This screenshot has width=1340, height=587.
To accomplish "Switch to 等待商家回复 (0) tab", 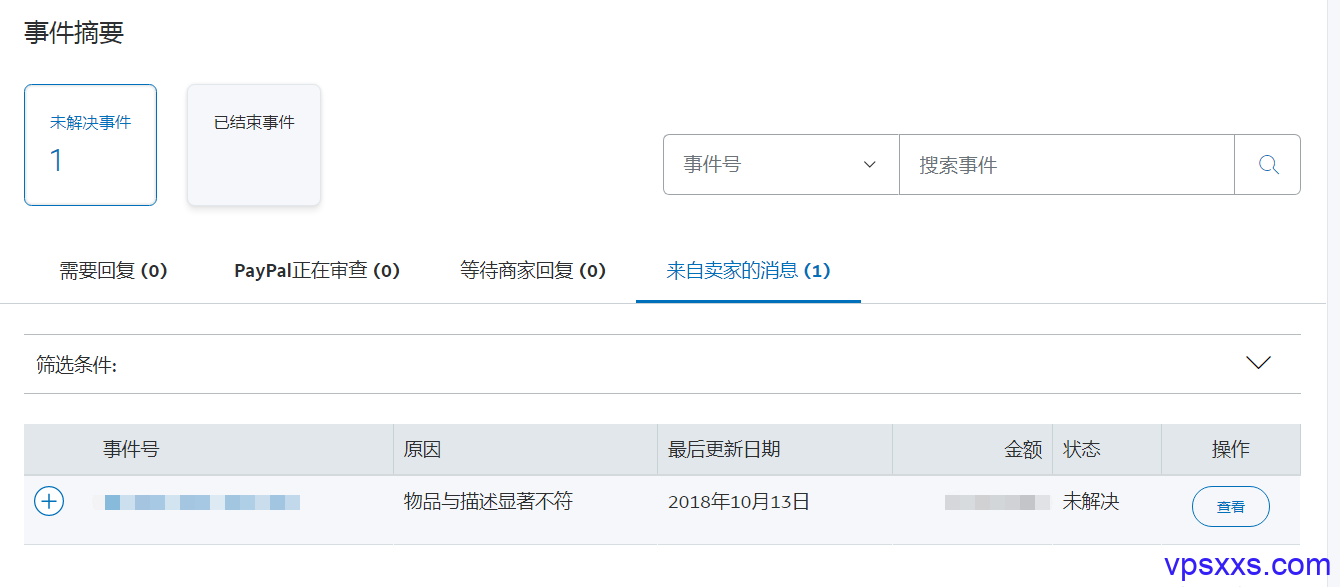I will coord(533,271).
